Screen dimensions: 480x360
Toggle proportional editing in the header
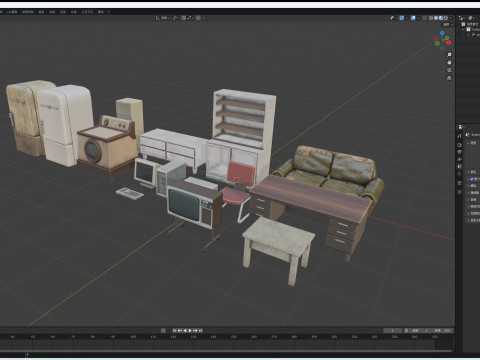[x=198, y=18]
